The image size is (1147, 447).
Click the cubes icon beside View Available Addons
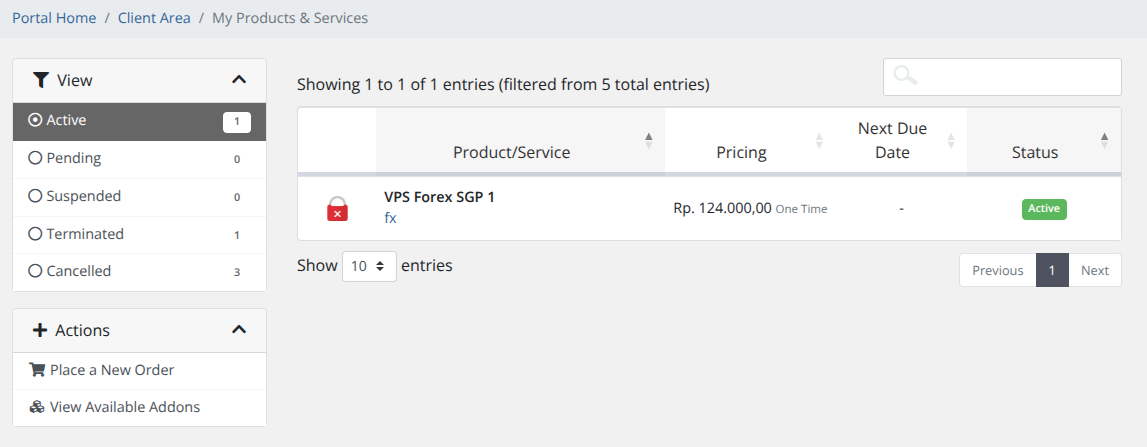[x=37, y=407]
